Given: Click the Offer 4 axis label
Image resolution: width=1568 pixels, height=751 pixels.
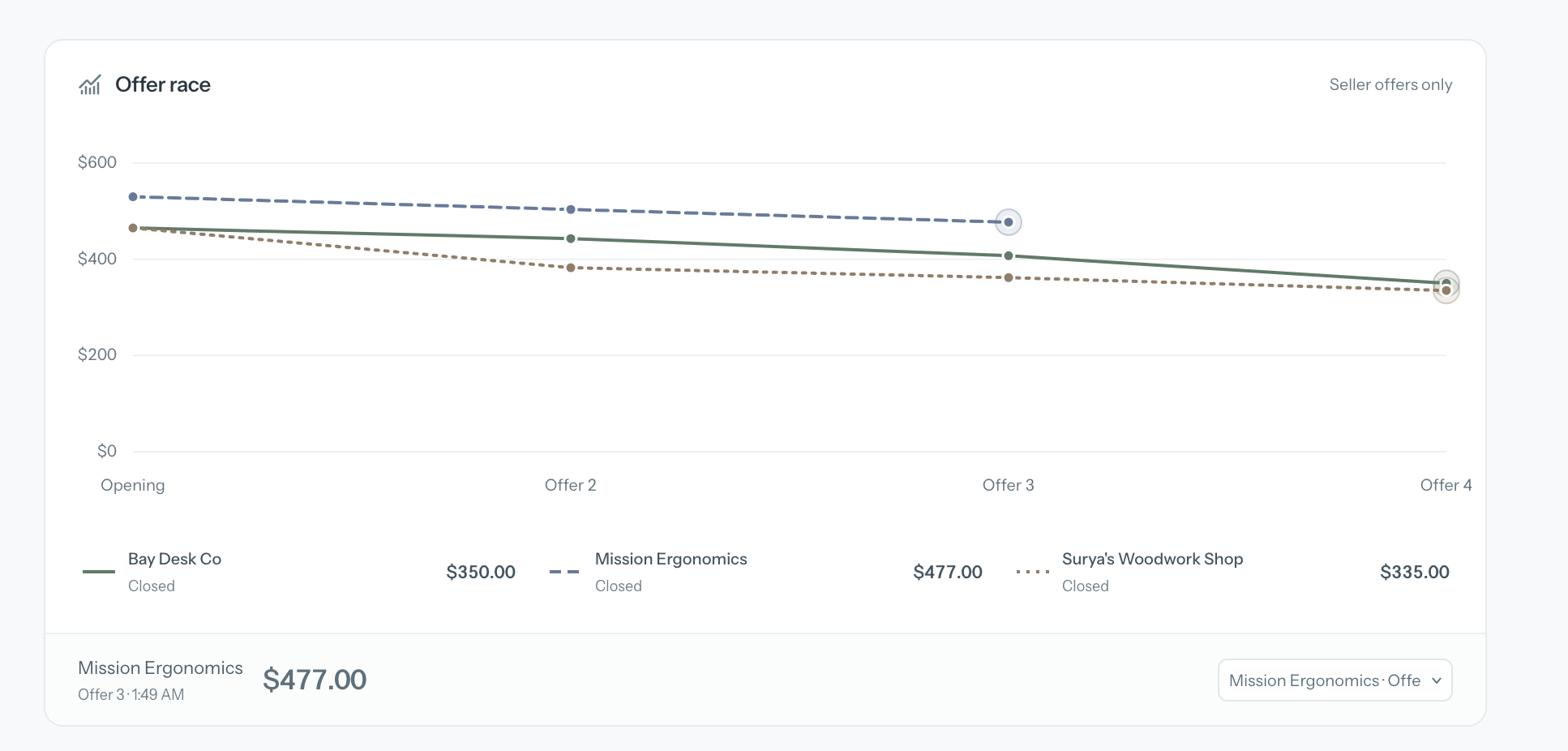Looking at the screenshot, I should point(1446,485).
